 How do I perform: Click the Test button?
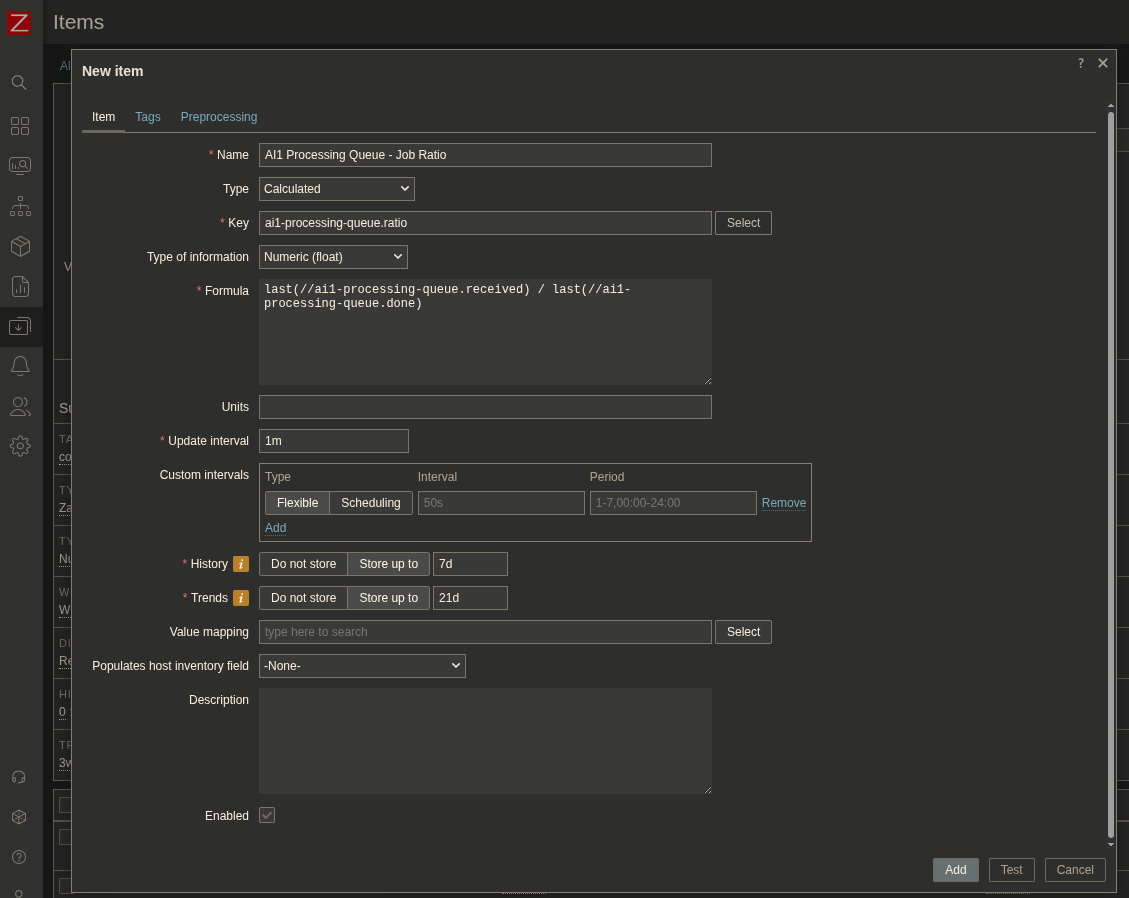[1011, 870]
